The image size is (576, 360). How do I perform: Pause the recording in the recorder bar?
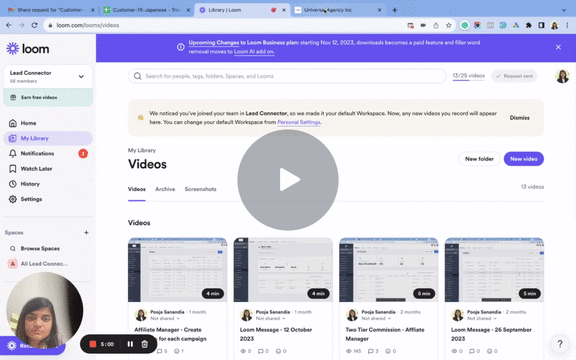[x=130, y=344]
